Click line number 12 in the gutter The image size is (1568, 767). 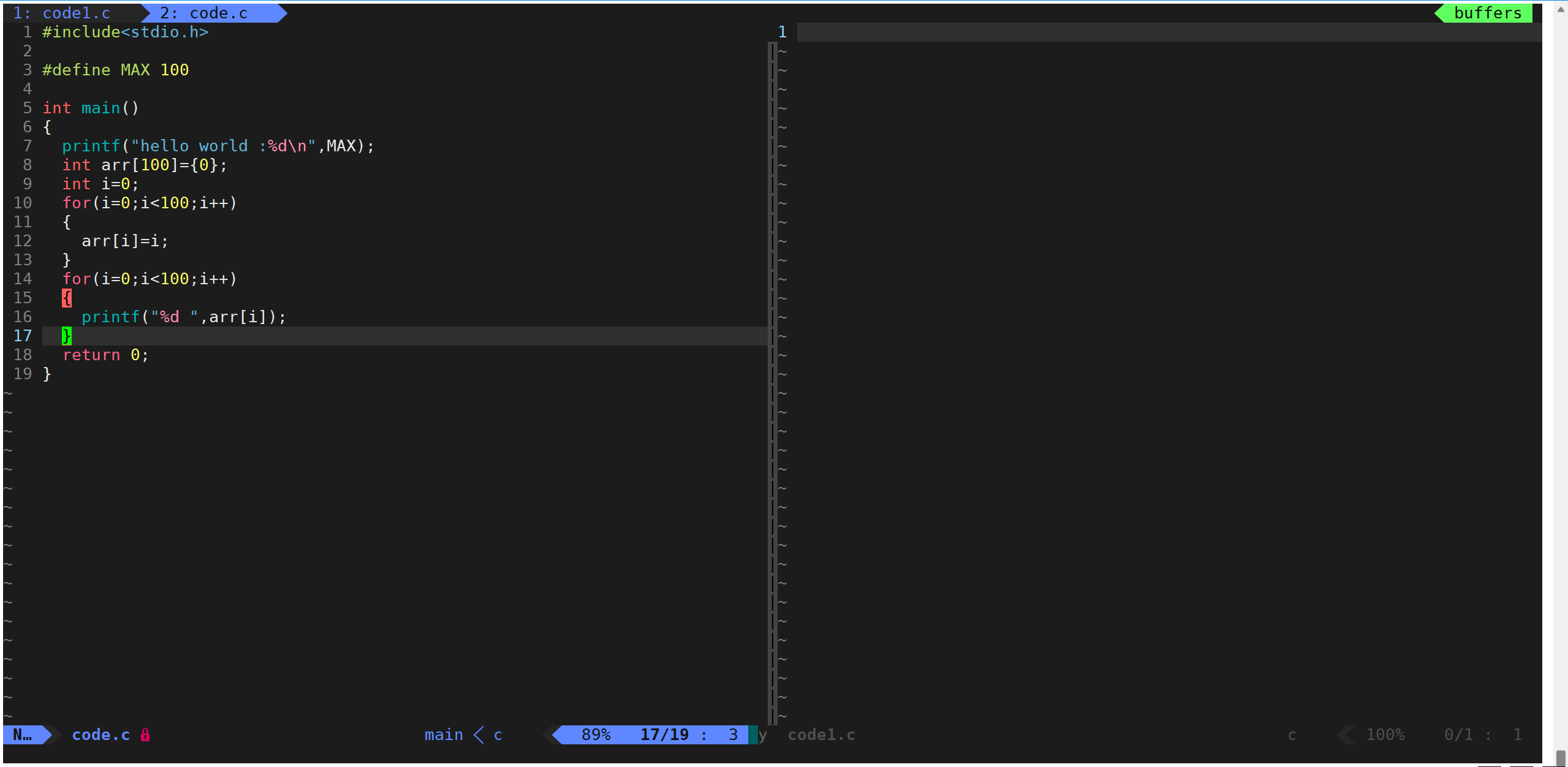23,241
